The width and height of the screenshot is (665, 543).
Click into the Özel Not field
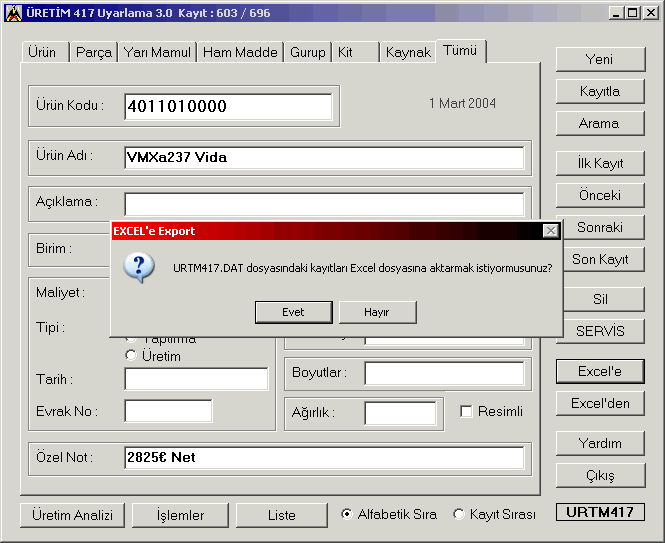(324, 458)
